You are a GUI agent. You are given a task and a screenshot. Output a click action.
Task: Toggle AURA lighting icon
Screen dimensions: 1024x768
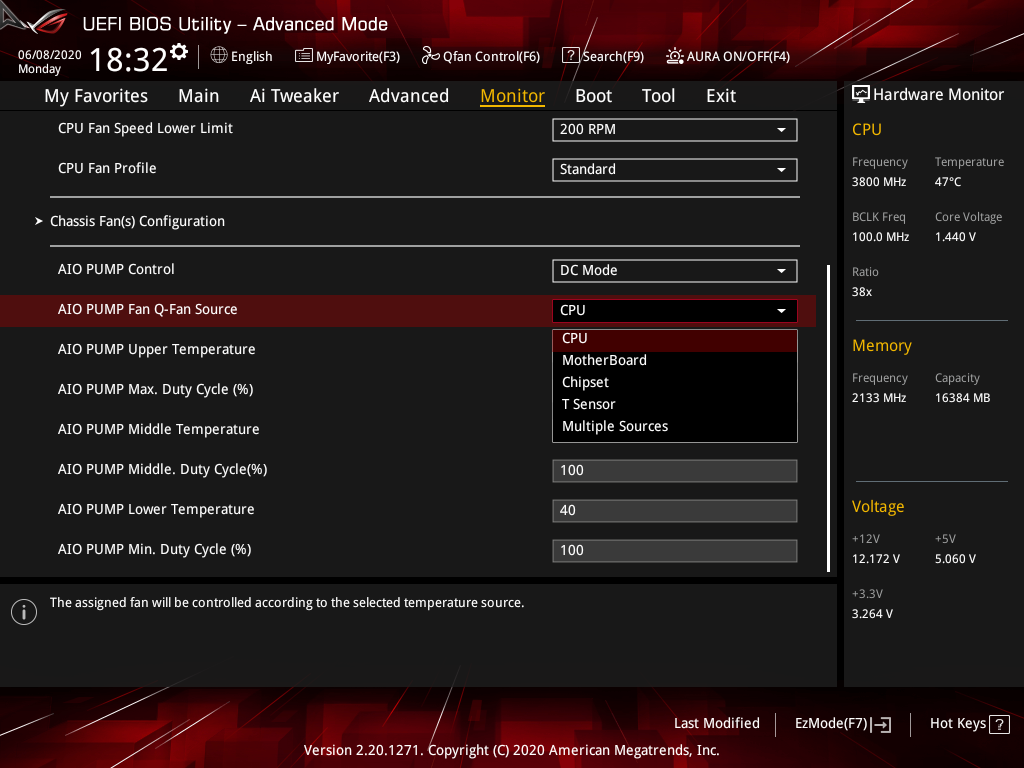pyautogui.click(x=675, y=56)
